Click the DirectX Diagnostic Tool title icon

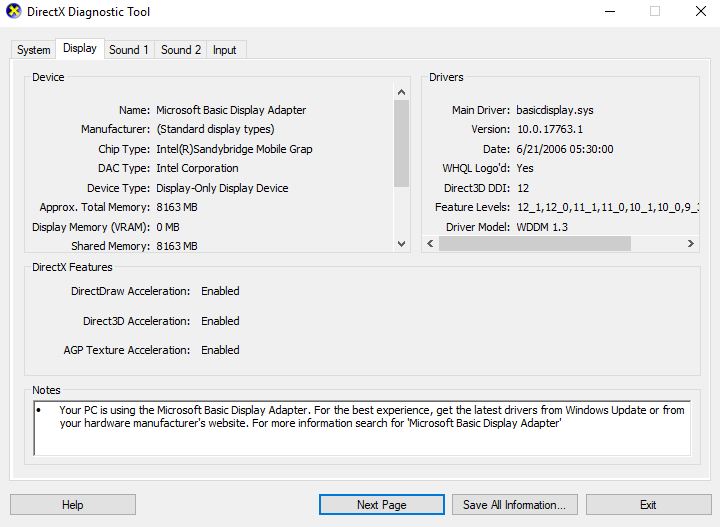[14, 11]
